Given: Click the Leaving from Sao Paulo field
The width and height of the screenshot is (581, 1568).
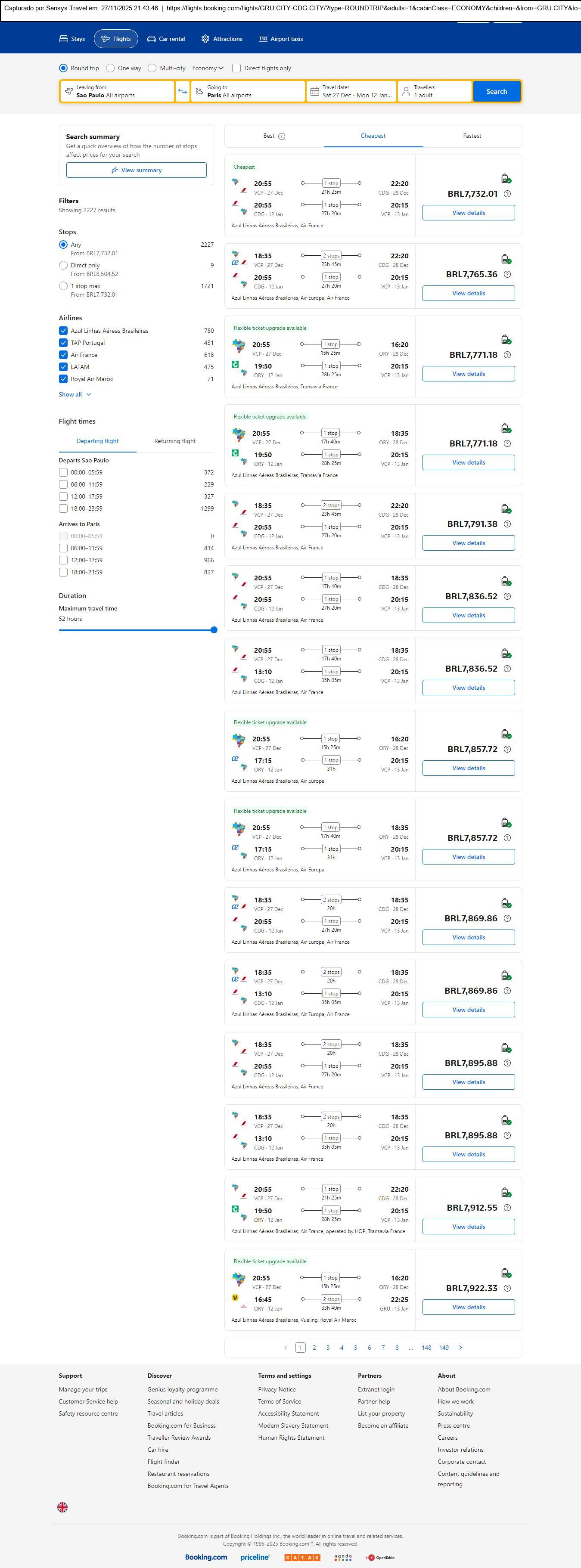Looking at the screenshot, I should [117, 91].
